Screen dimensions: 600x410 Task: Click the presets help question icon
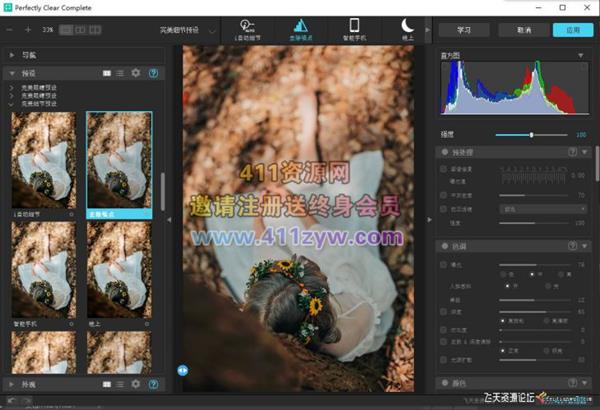click(152, 74)
